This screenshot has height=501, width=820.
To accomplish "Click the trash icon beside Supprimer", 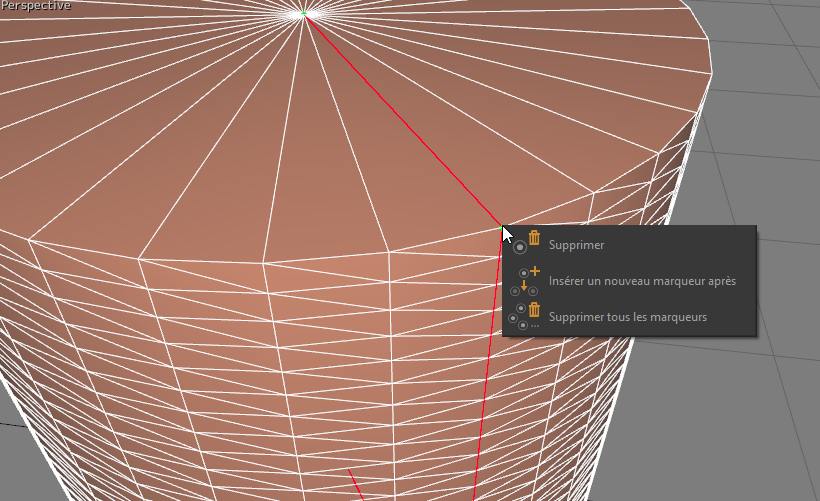I will point(534,238).
